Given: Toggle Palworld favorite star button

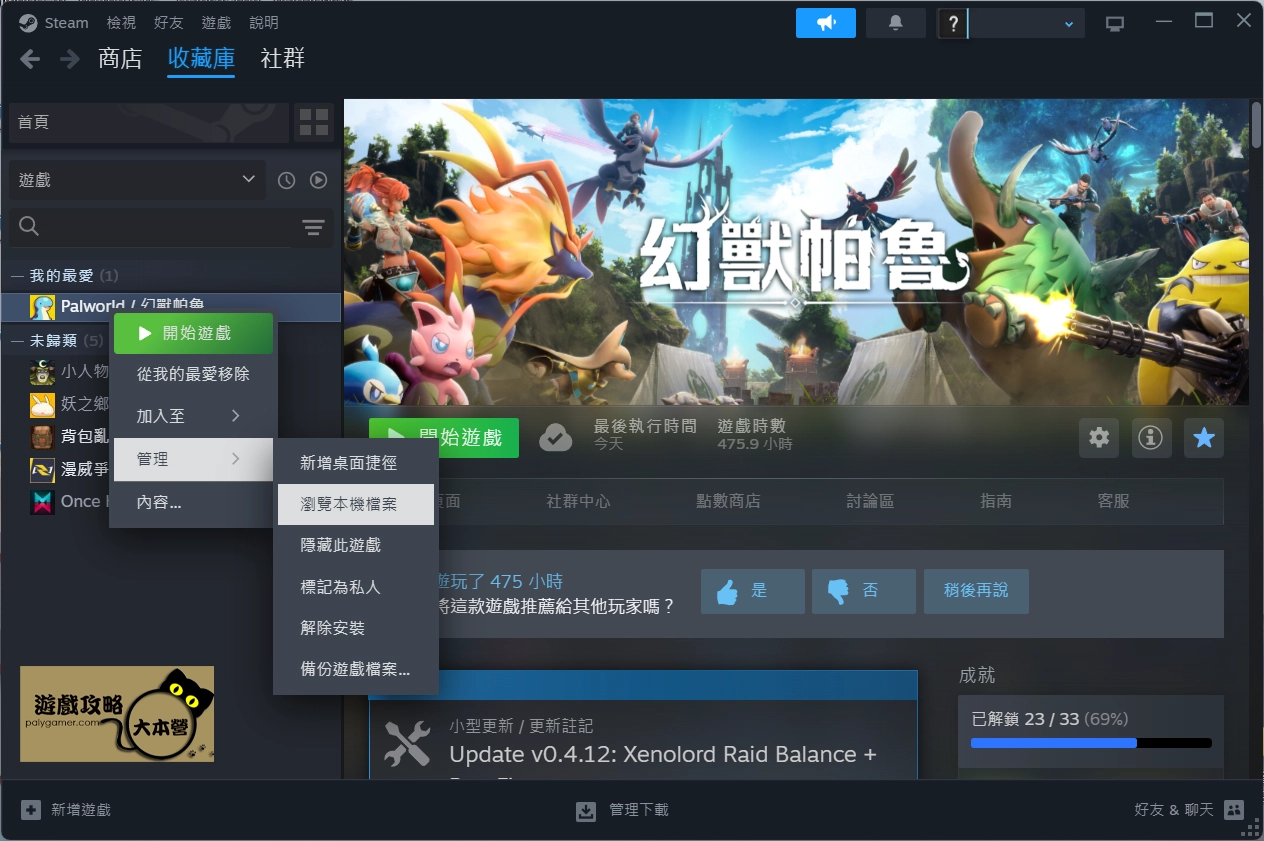Looking at the screenshot, I should point(1204,437).
